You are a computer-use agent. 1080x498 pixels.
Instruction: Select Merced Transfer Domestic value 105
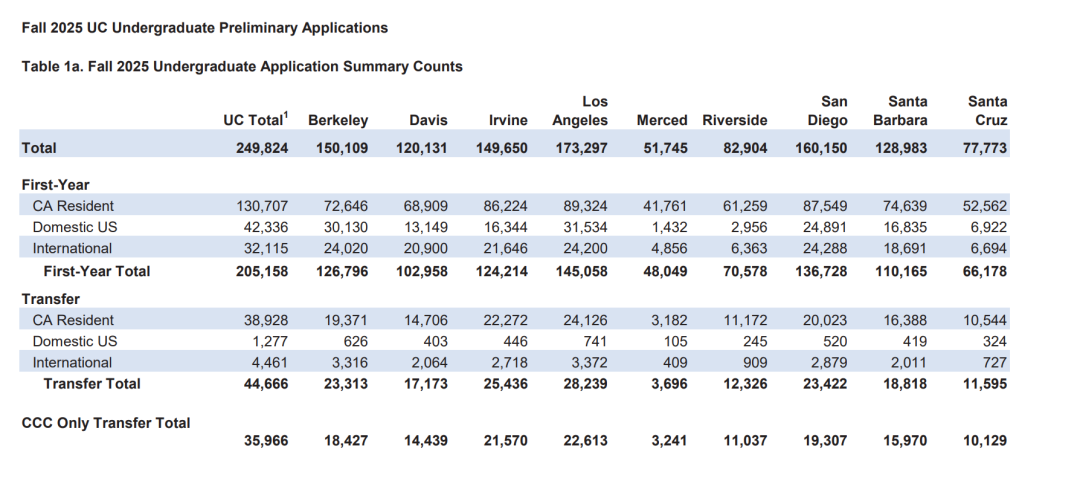[675, 341]
